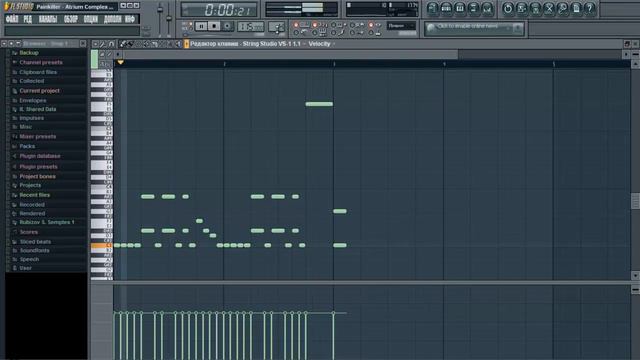The height and width of the screenshot is (360, 640).
Task: Click the piano roll magnet snap icon
Action: (111, 44)
